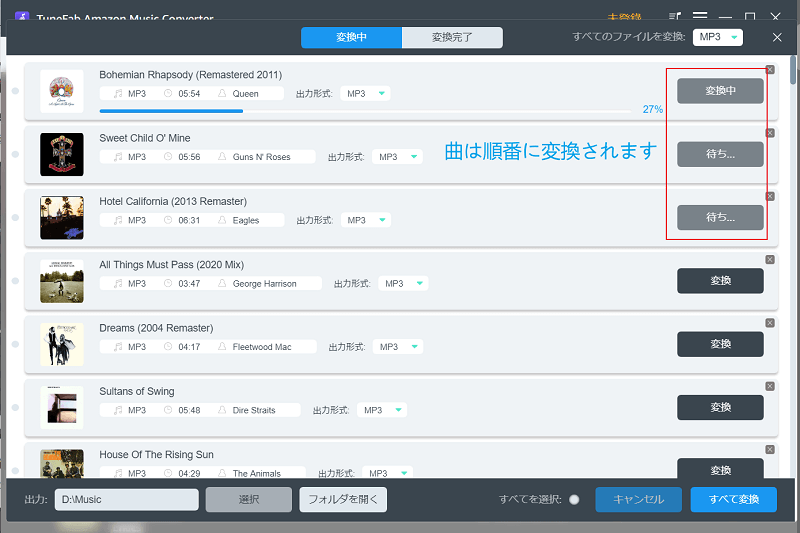Click the 未登録 unregistered link
This screenshot has height=533, width=800.
click(x=624, y=17)
